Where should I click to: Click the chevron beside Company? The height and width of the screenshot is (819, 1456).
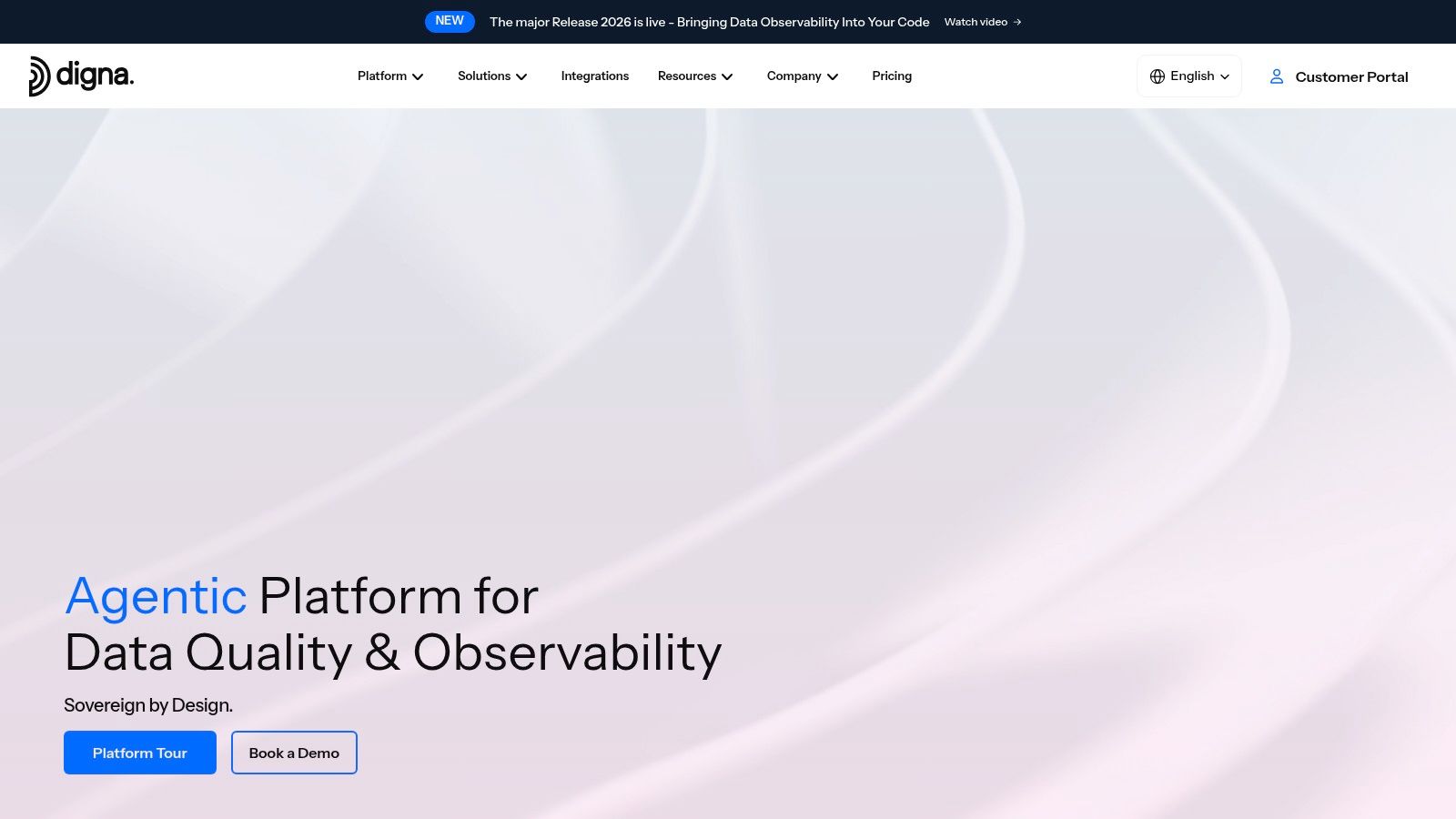click(833, 76)
